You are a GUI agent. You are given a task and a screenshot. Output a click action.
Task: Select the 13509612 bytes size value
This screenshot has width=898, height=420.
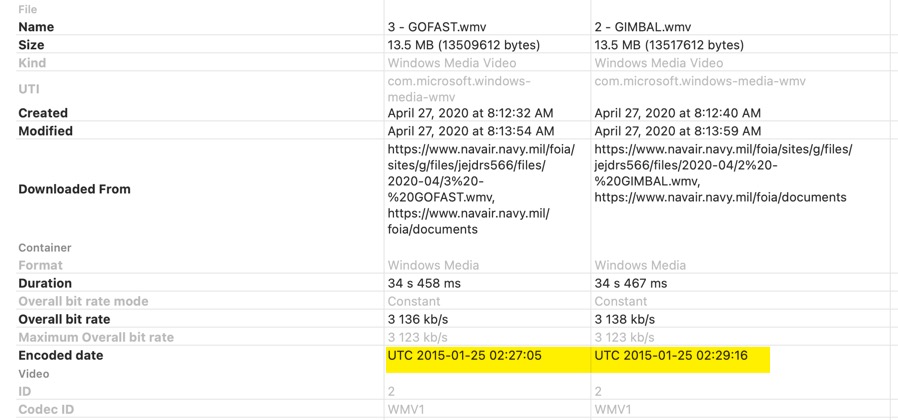[x=463, y=45]
